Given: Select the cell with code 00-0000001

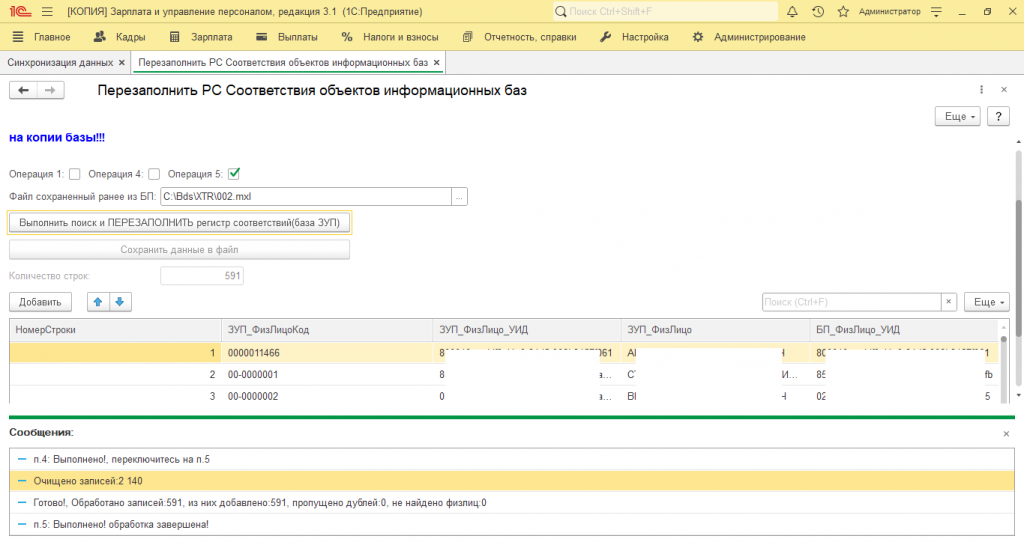Looking at the screenshot, I should 327,375.
